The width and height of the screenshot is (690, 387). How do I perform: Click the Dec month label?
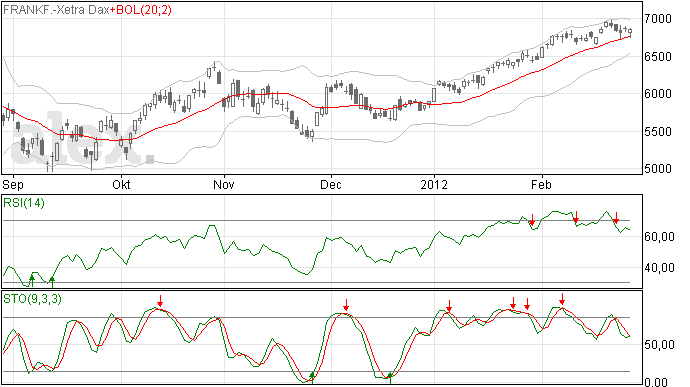[x=330, y=184]
